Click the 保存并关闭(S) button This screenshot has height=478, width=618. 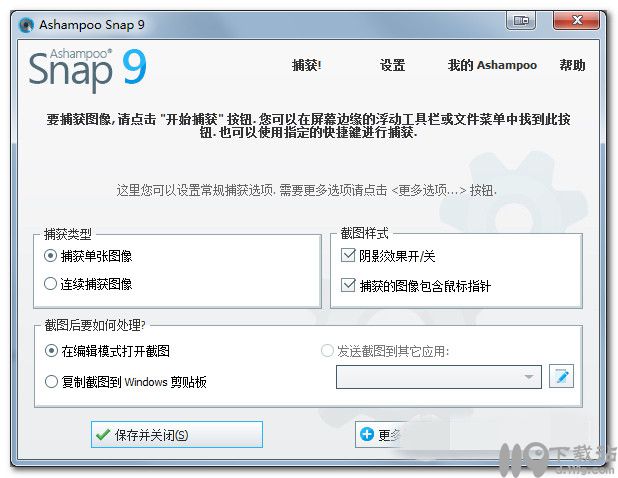coord(177,434)
